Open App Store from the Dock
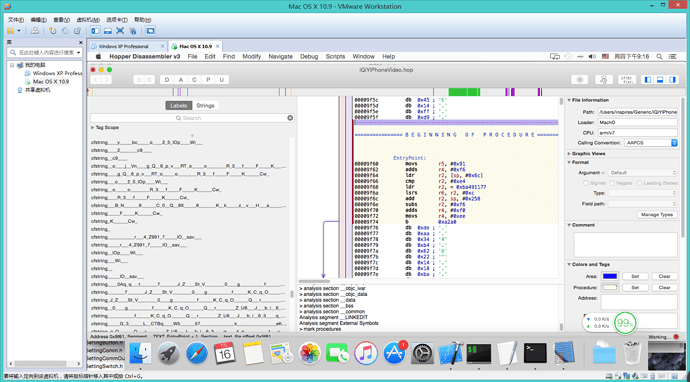The image size is (690, 382). [x=394, y=353]
